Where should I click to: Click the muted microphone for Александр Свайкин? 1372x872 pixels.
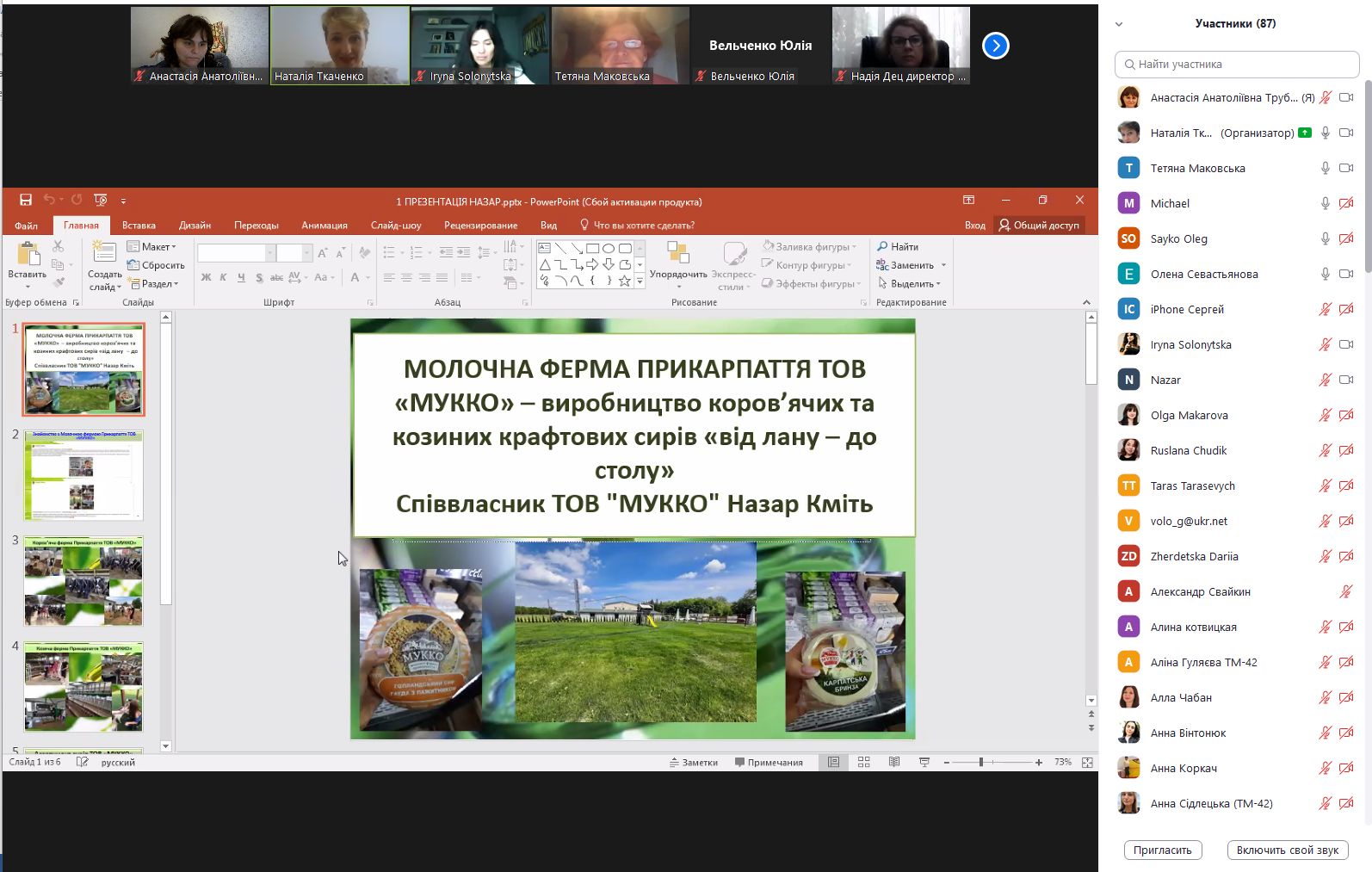1346,591
